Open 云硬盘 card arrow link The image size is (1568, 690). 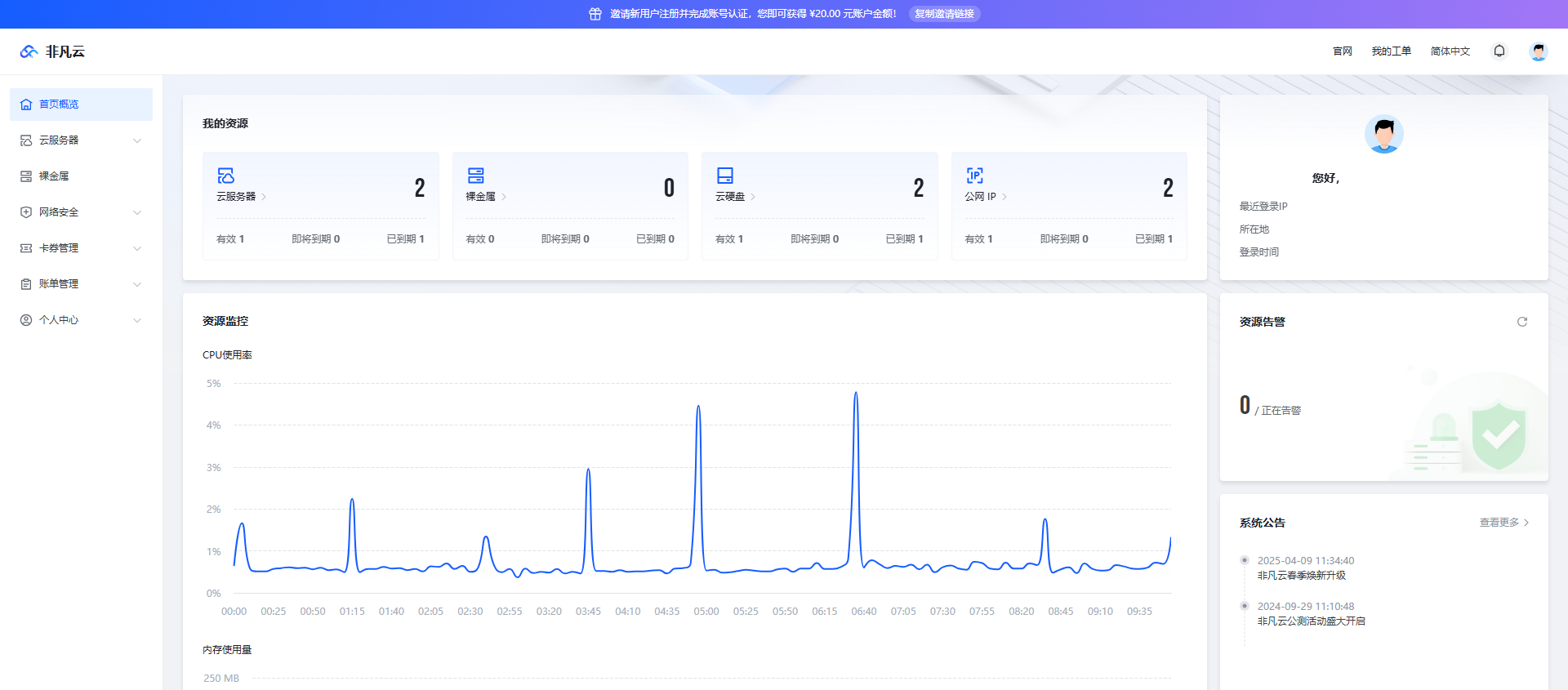[753, 197]
